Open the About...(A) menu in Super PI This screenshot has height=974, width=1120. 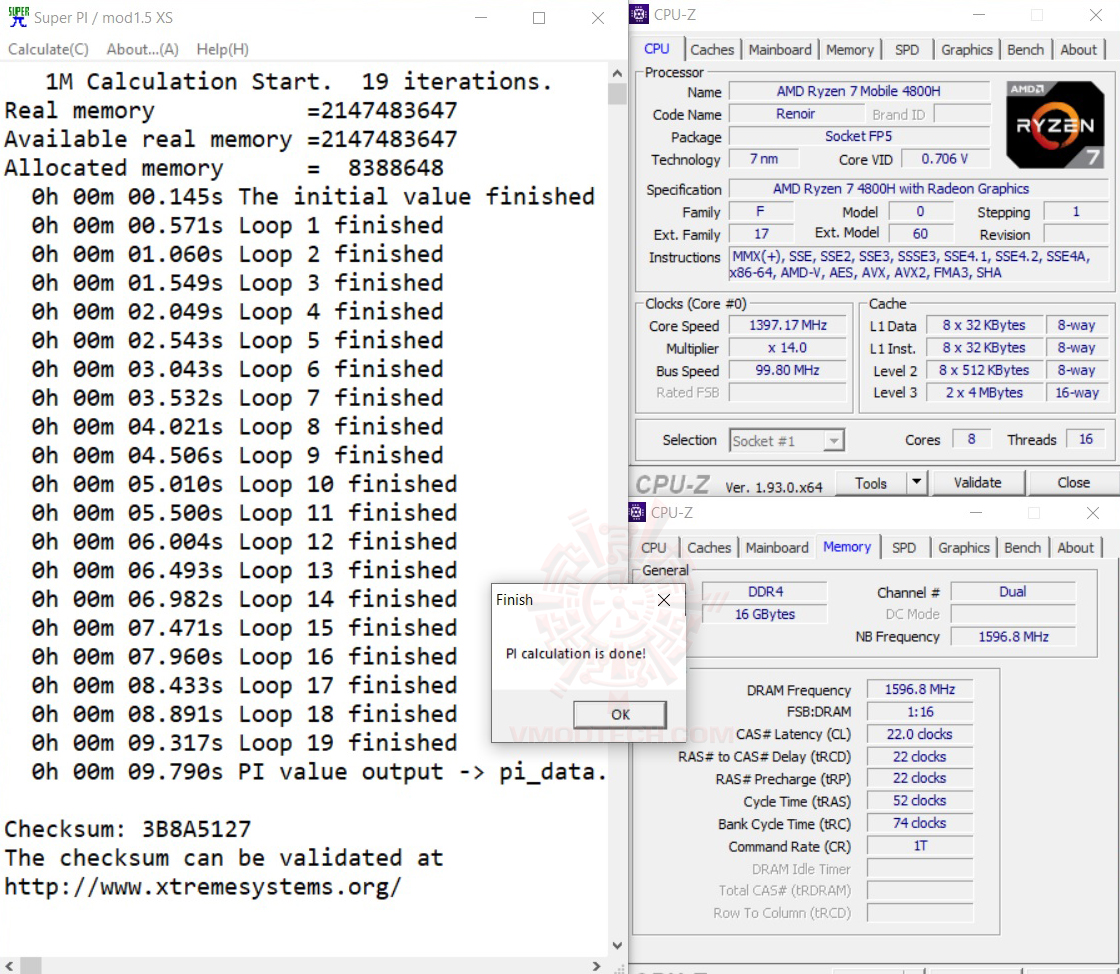click(142, 49)
